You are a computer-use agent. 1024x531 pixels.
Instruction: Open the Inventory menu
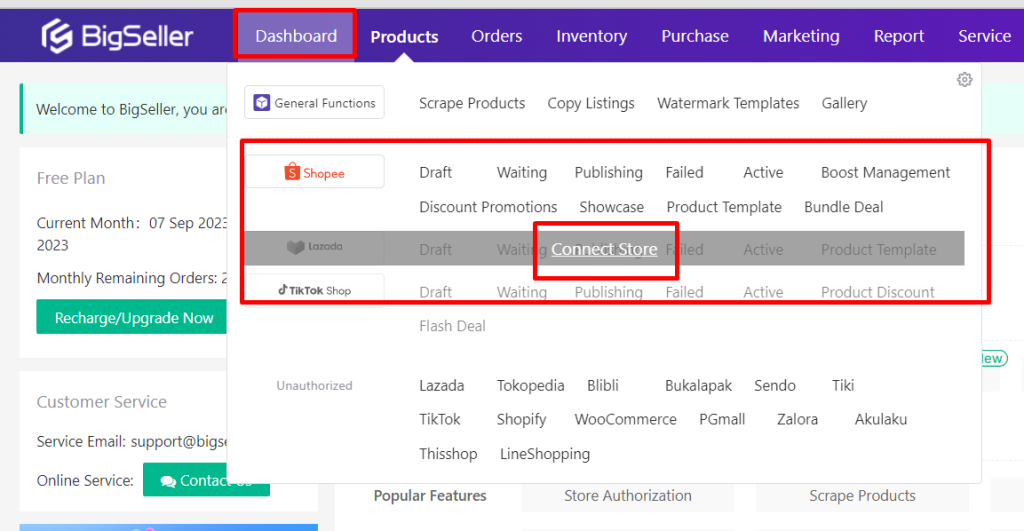[x=592, y=37]
